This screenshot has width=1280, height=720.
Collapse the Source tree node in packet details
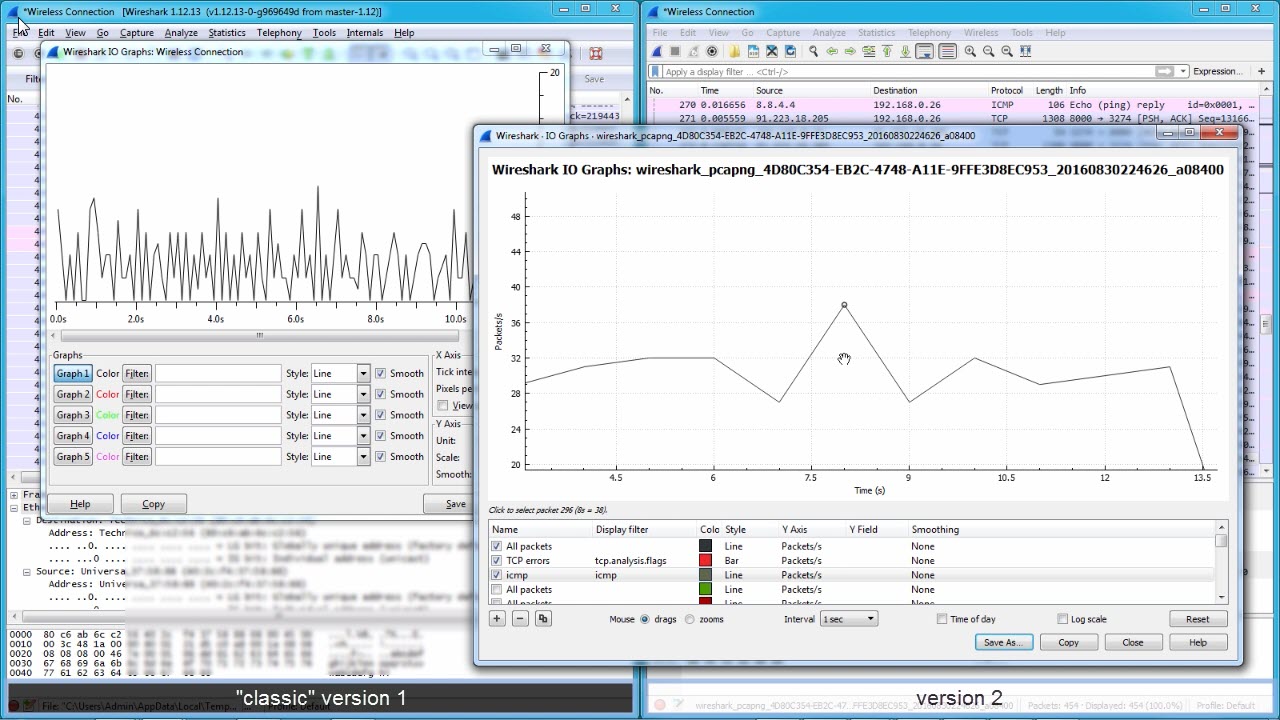tap(27, 572)
